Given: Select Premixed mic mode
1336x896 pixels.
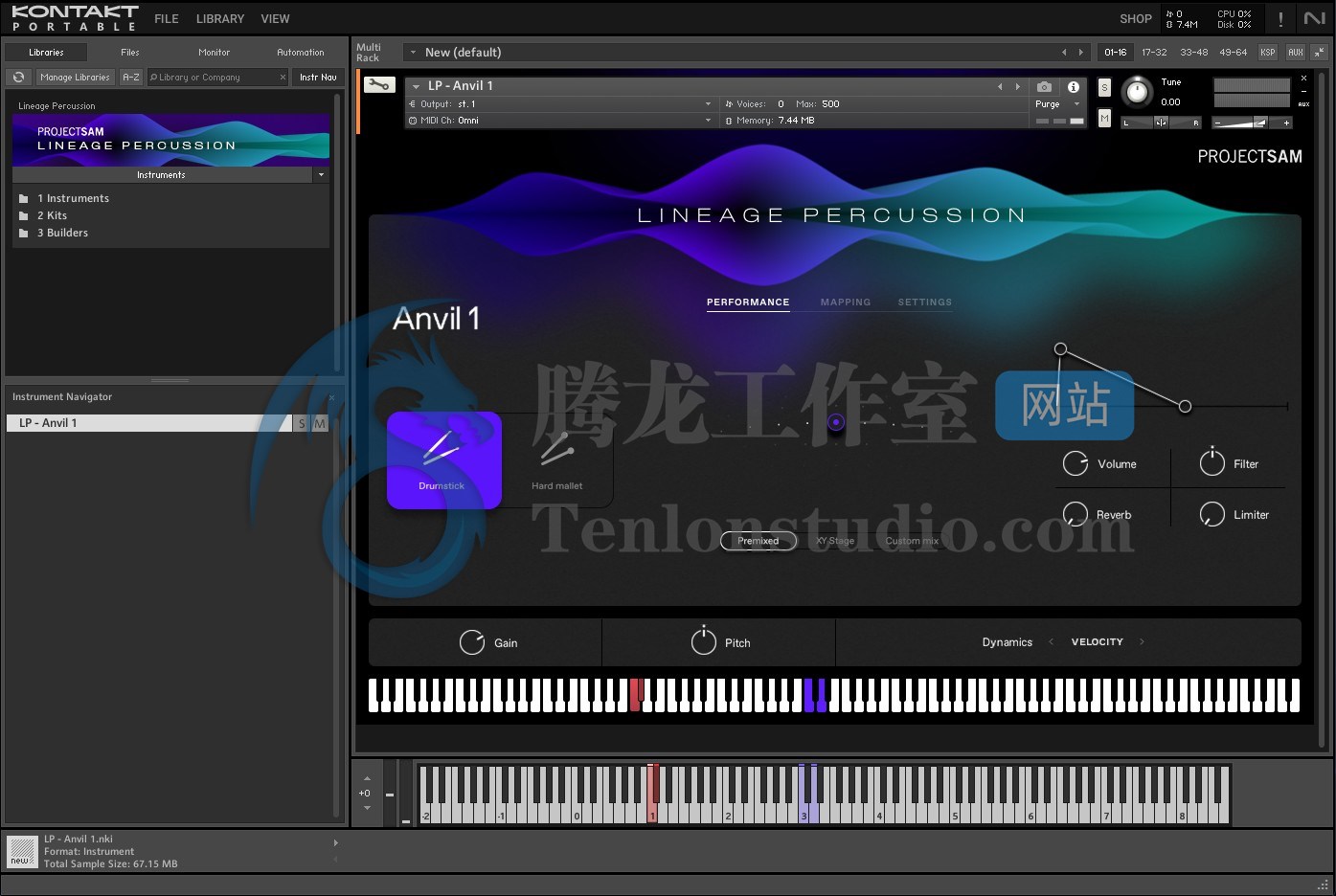Looking at the screenshot, I should 758,541.
